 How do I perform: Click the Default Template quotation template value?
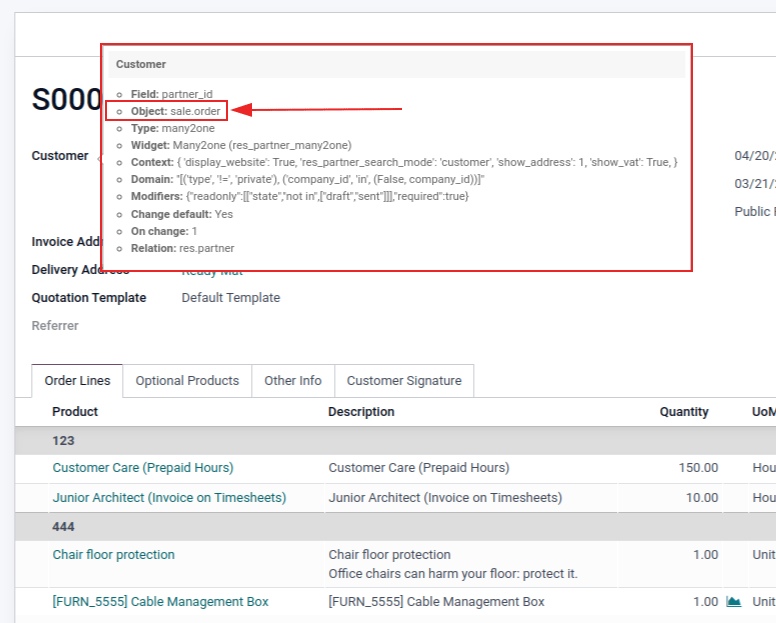point(231,298)
